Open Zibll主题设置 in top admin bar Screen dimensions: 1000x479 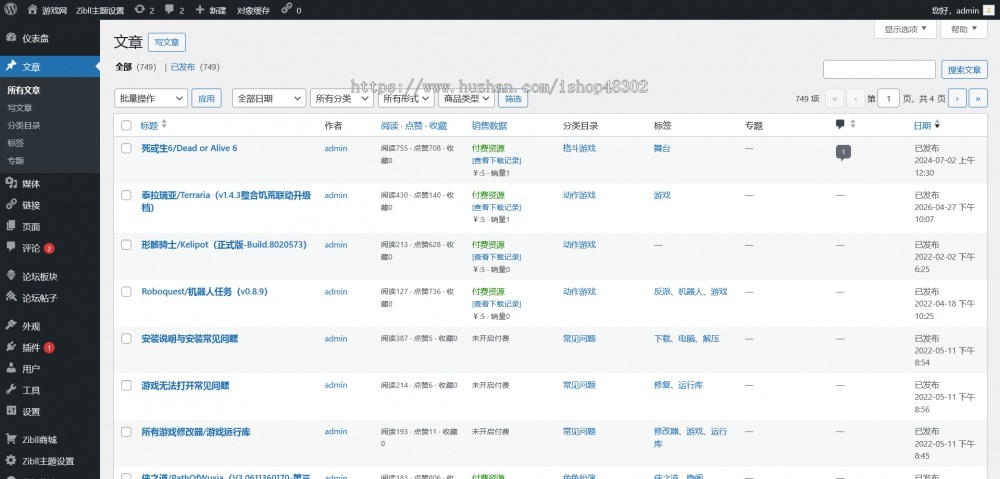pos(99,10)
